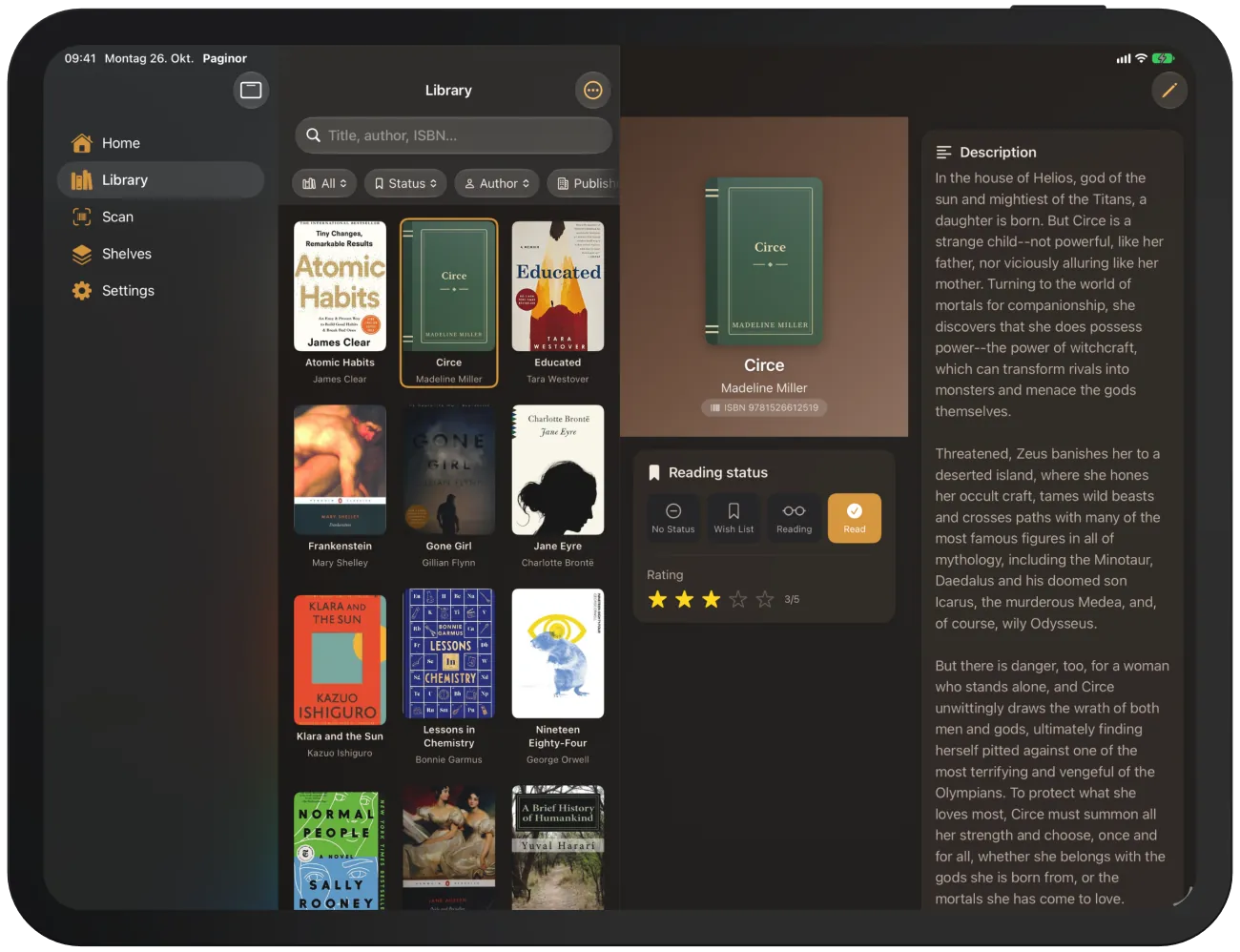Click the Description list icon
Viewport: 1240px width, 952px height.
(944, 153)
